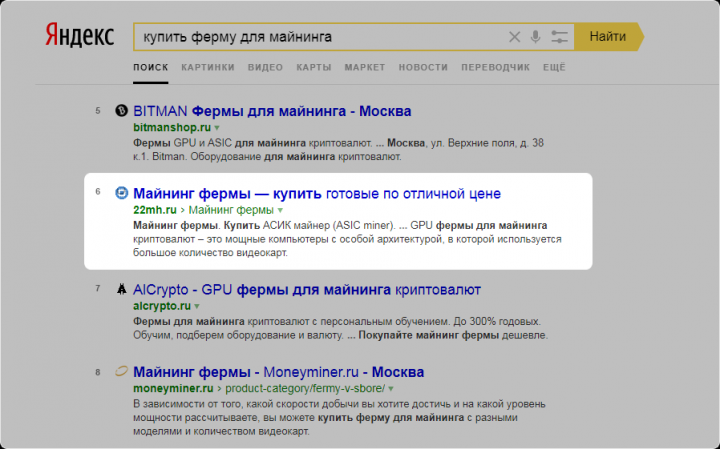Open the Маркет tab

[365, 67]
